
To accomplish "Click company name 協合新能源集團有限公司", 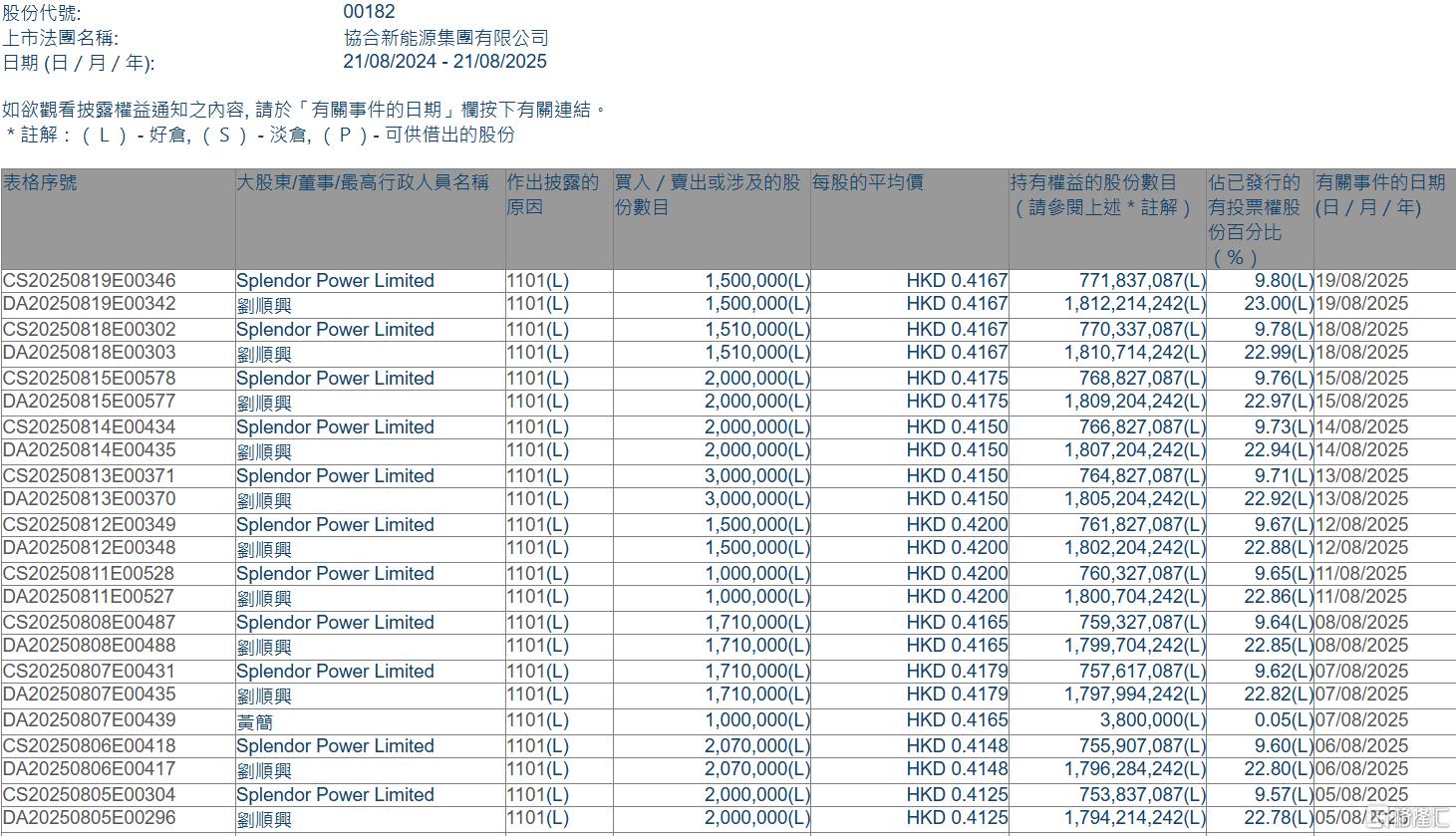I will click(446, 38).
